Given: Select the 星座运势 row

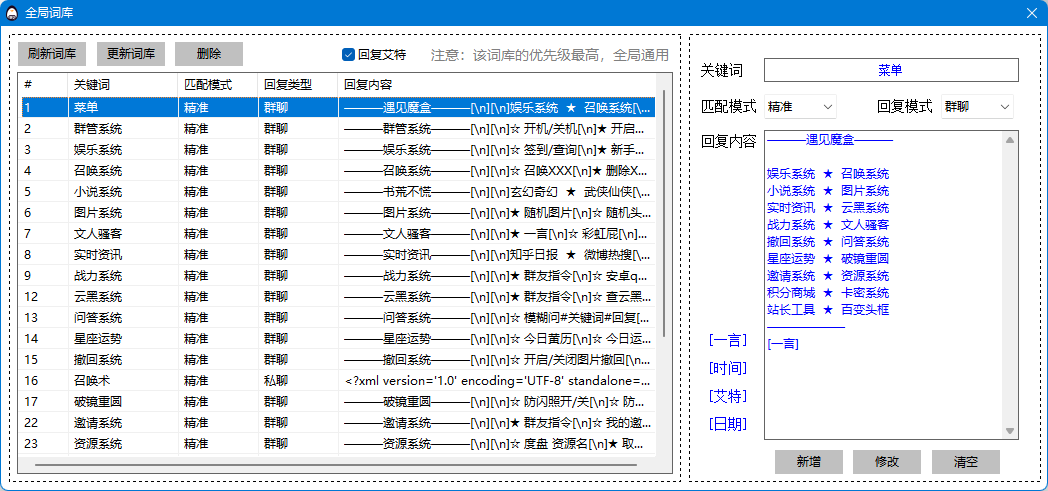Looking at the screenshot, I should point(337,339).
